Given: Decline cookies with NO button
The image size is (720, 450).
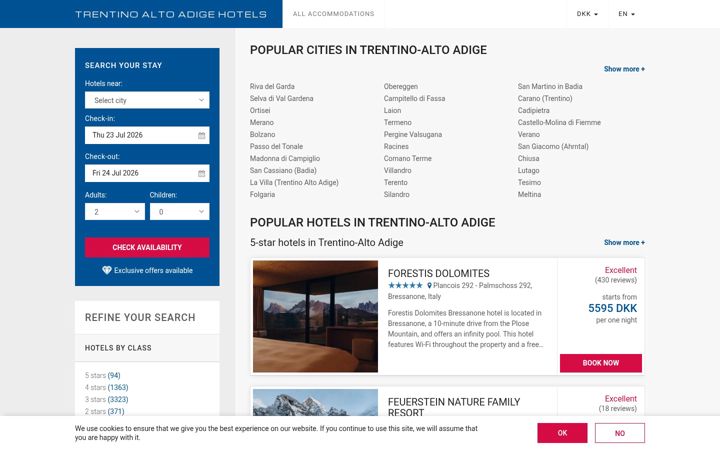Looking at the screenshot, I should click(619, 433).
